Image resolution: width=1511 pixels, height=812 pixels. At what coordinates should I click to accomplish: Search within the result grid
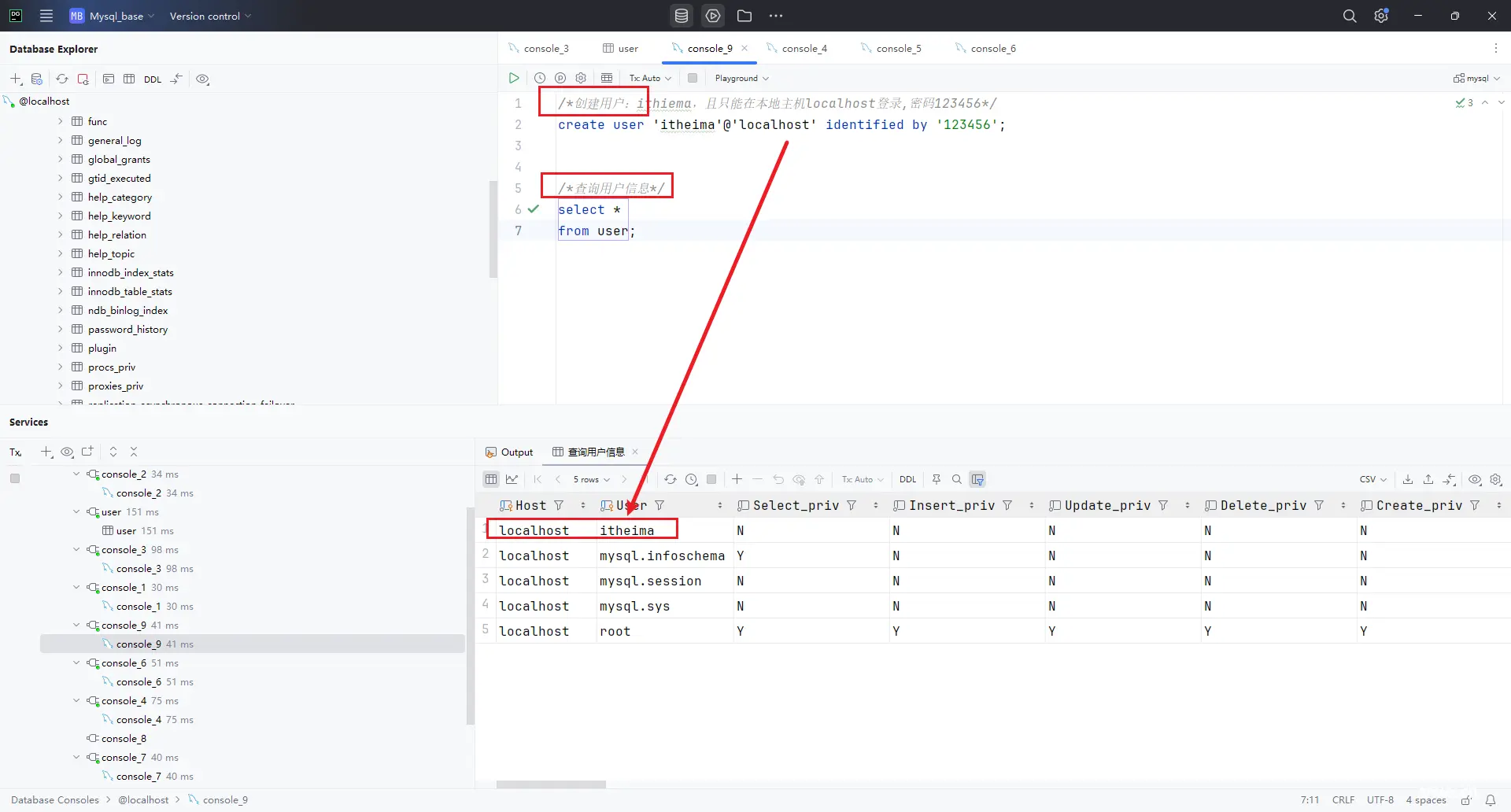(x=957, y=479)
